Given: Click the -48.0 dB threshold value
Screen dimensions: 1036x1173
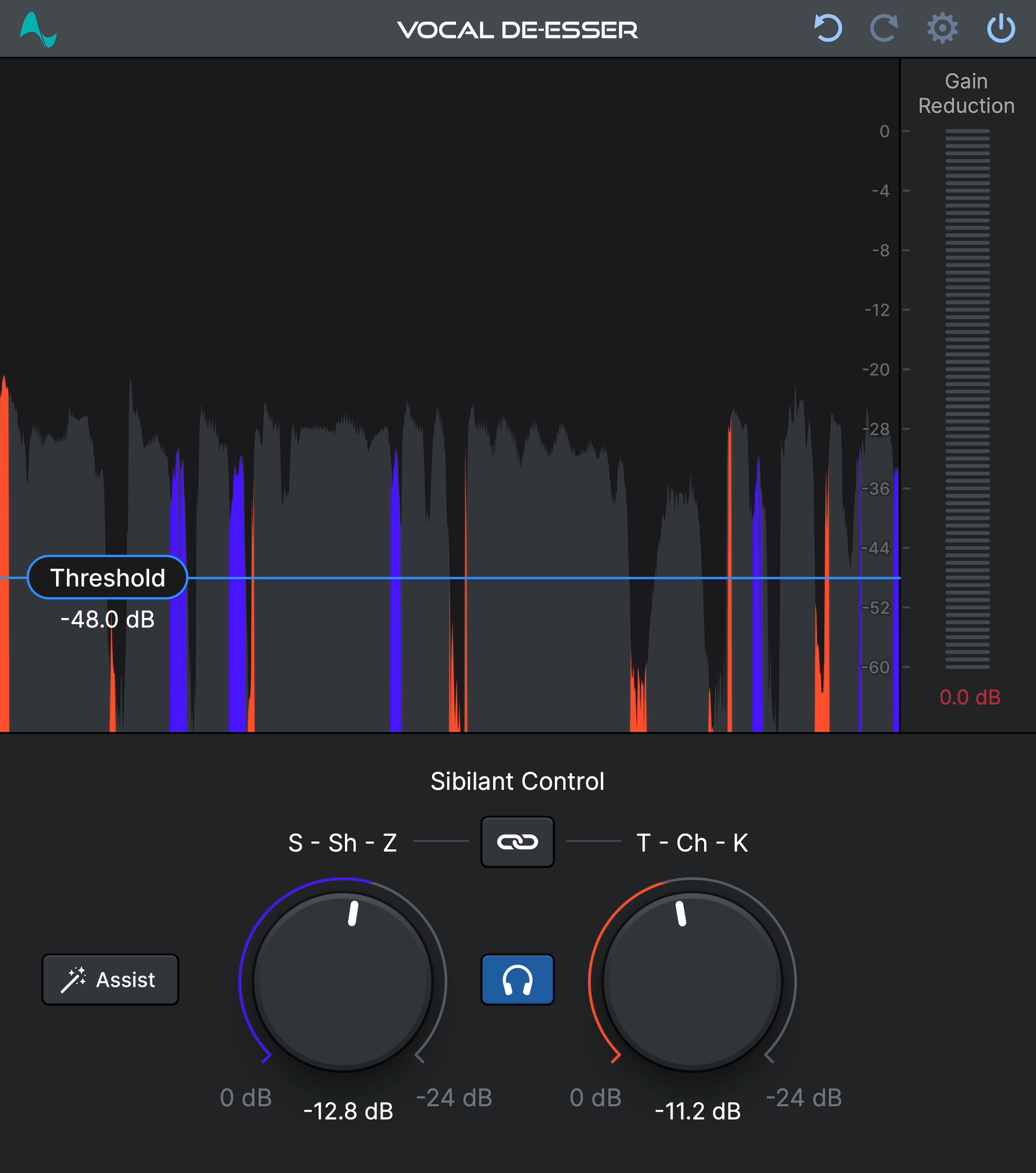Looking at the screenshot, I should [108, 620].
